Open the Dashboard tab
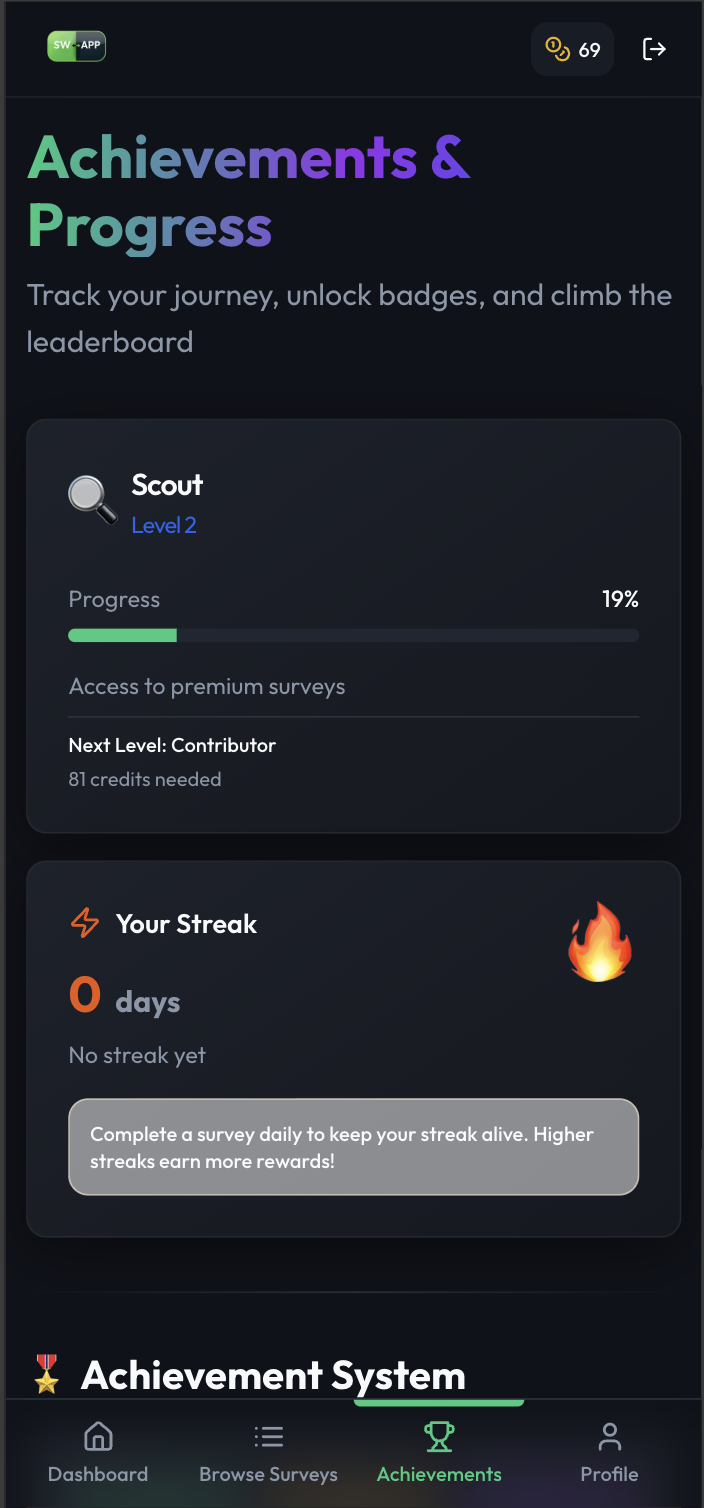This screenshot has width=704, height=1508. pyautogui.click(x=98, y=1474)
